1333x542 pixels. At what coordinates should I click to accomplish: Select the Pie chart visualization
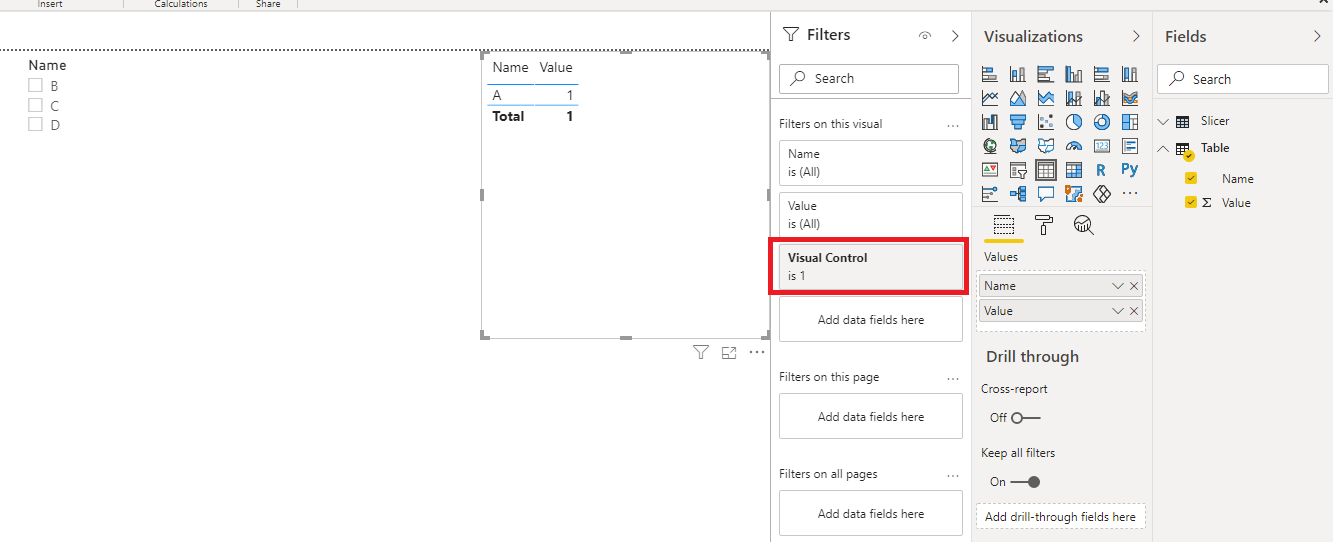pyautogui.click(x=1074, y=122)
